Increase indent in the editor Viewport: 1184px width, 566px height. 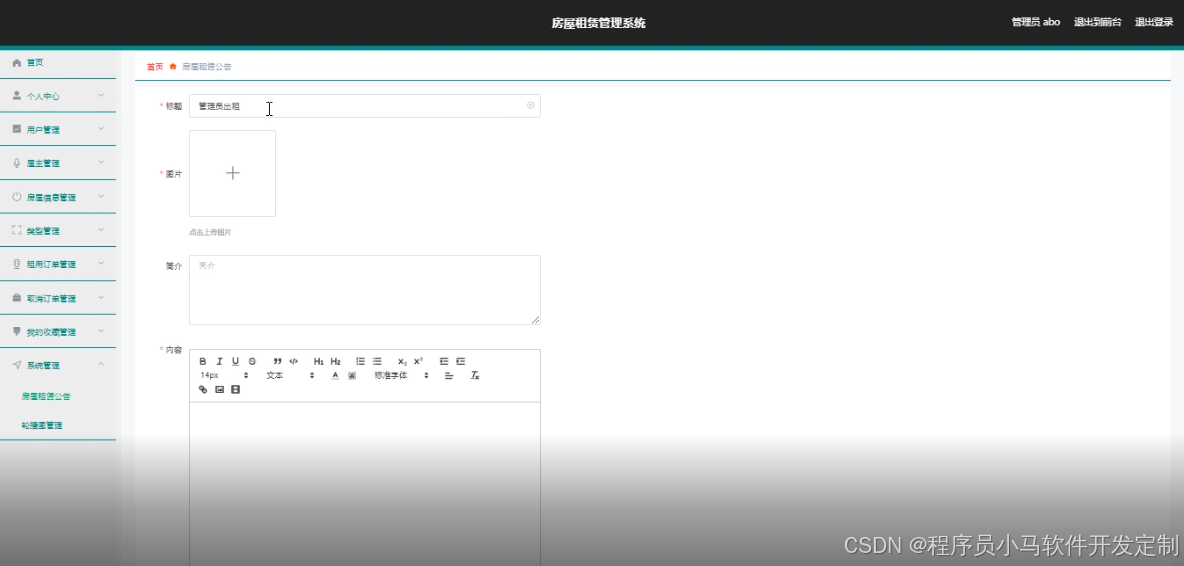click(461, 361)
